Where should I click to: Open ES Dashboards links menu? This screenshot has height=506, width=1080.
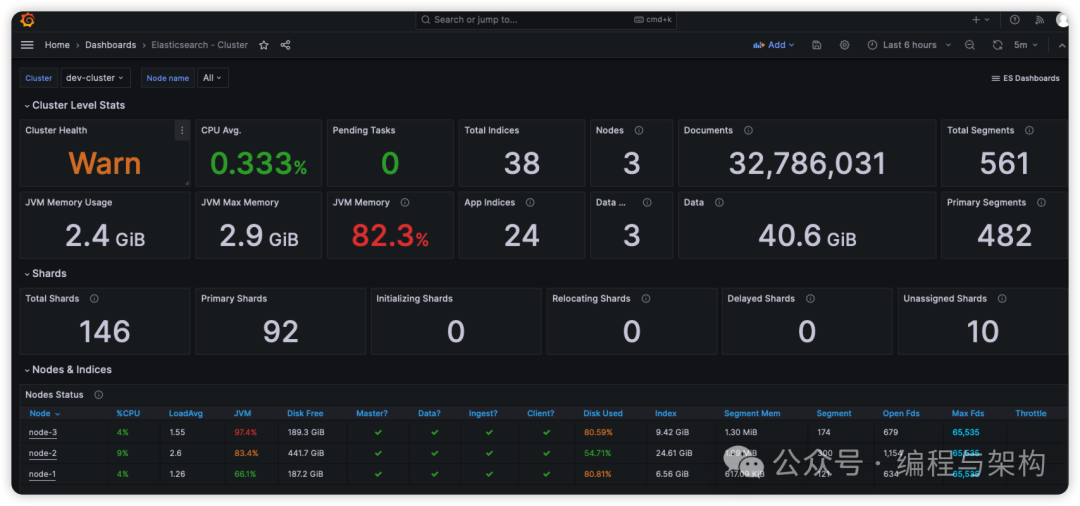1025,78
